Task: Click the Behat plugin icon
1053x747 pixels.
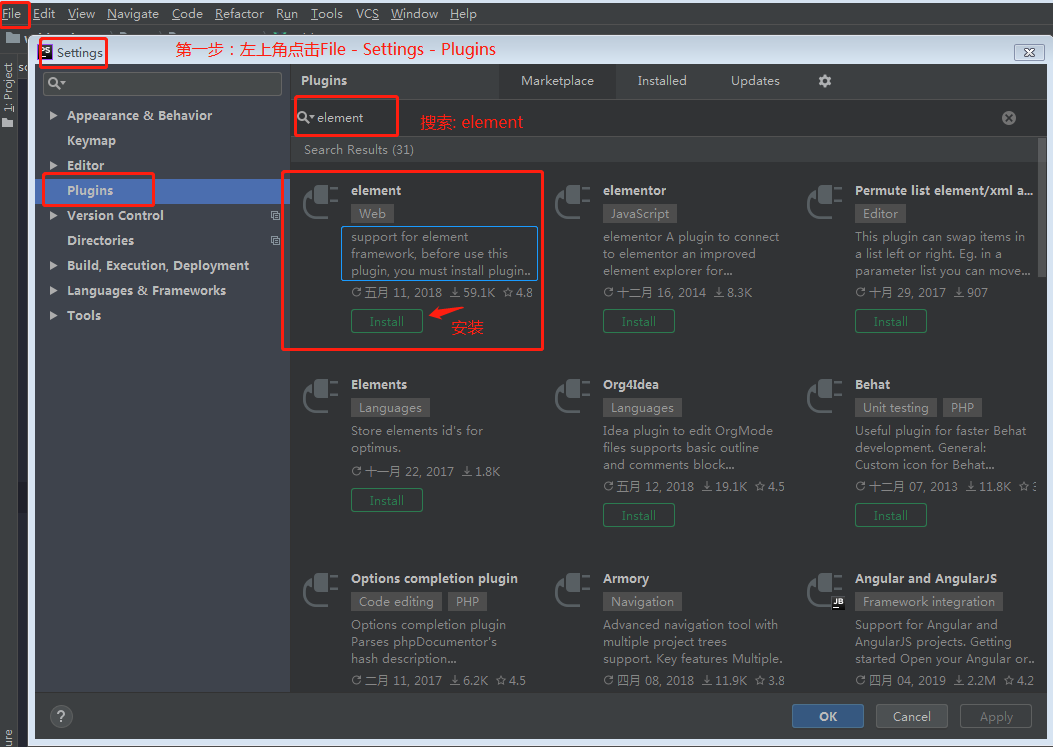Action: (x=824, y=396)
